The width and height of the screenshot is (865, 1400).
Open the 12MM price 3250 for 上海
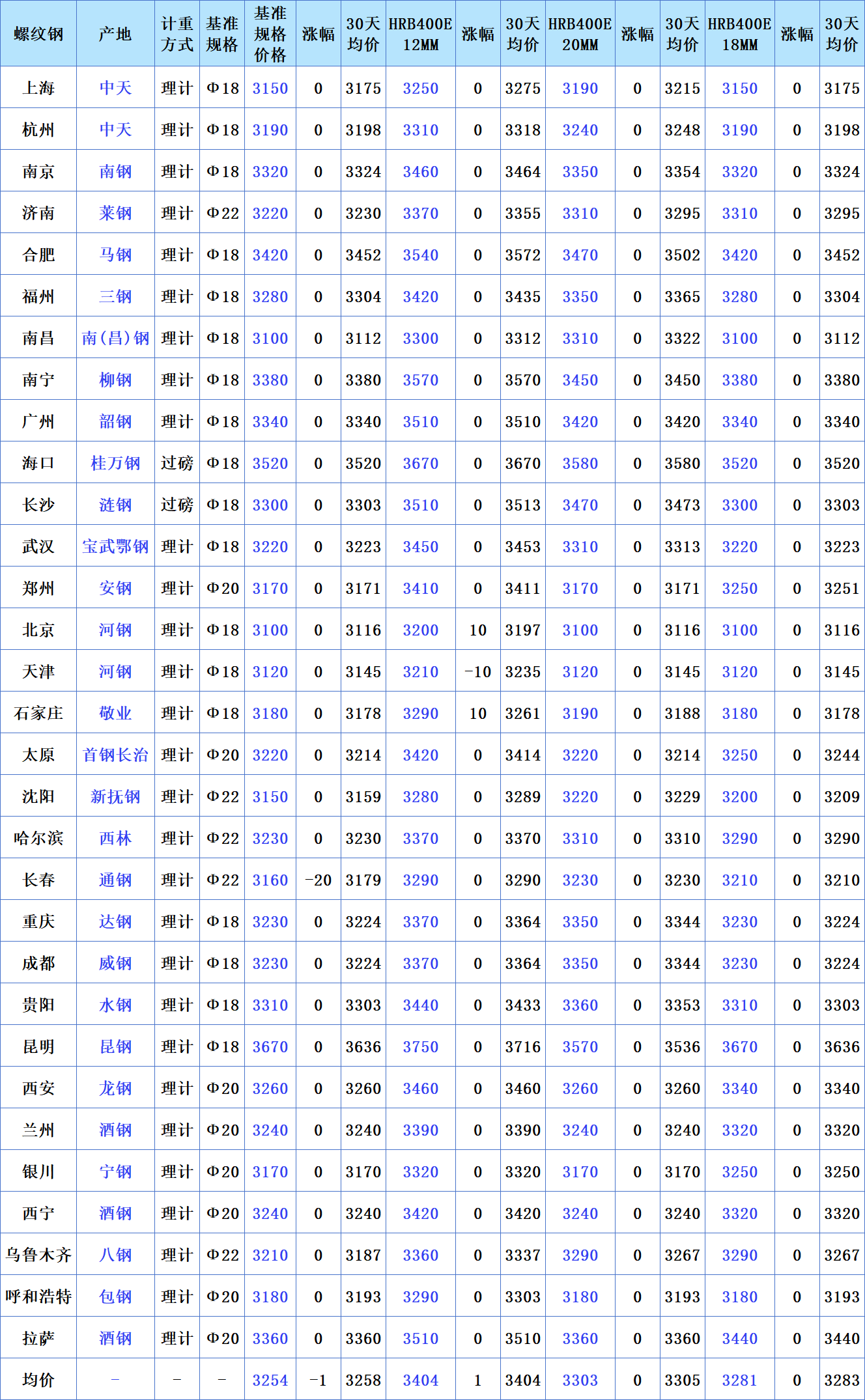(x=421, y=88)
